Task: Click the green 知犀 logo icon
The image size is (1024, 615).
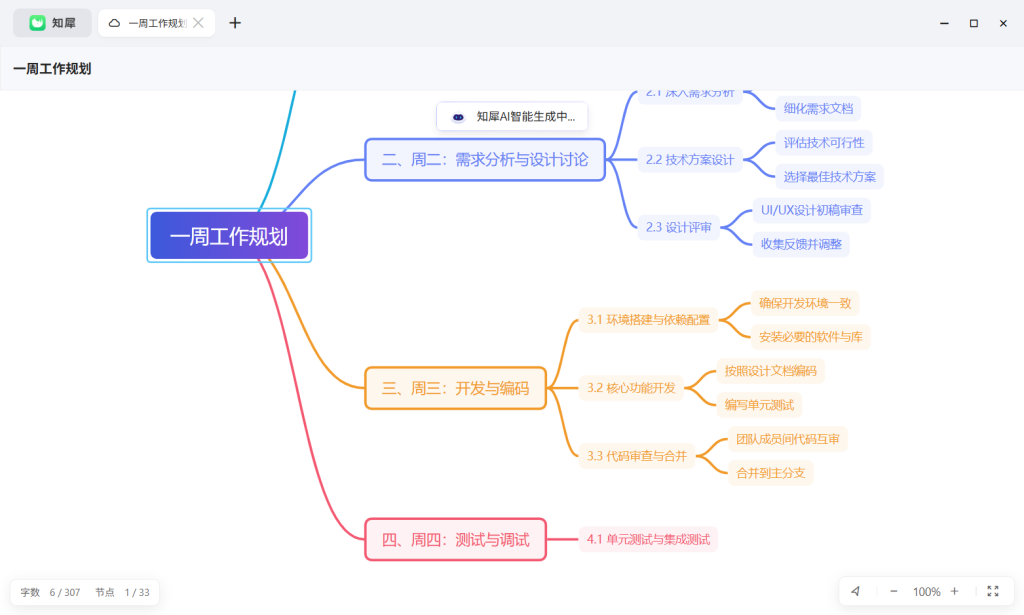Action: 37,23
